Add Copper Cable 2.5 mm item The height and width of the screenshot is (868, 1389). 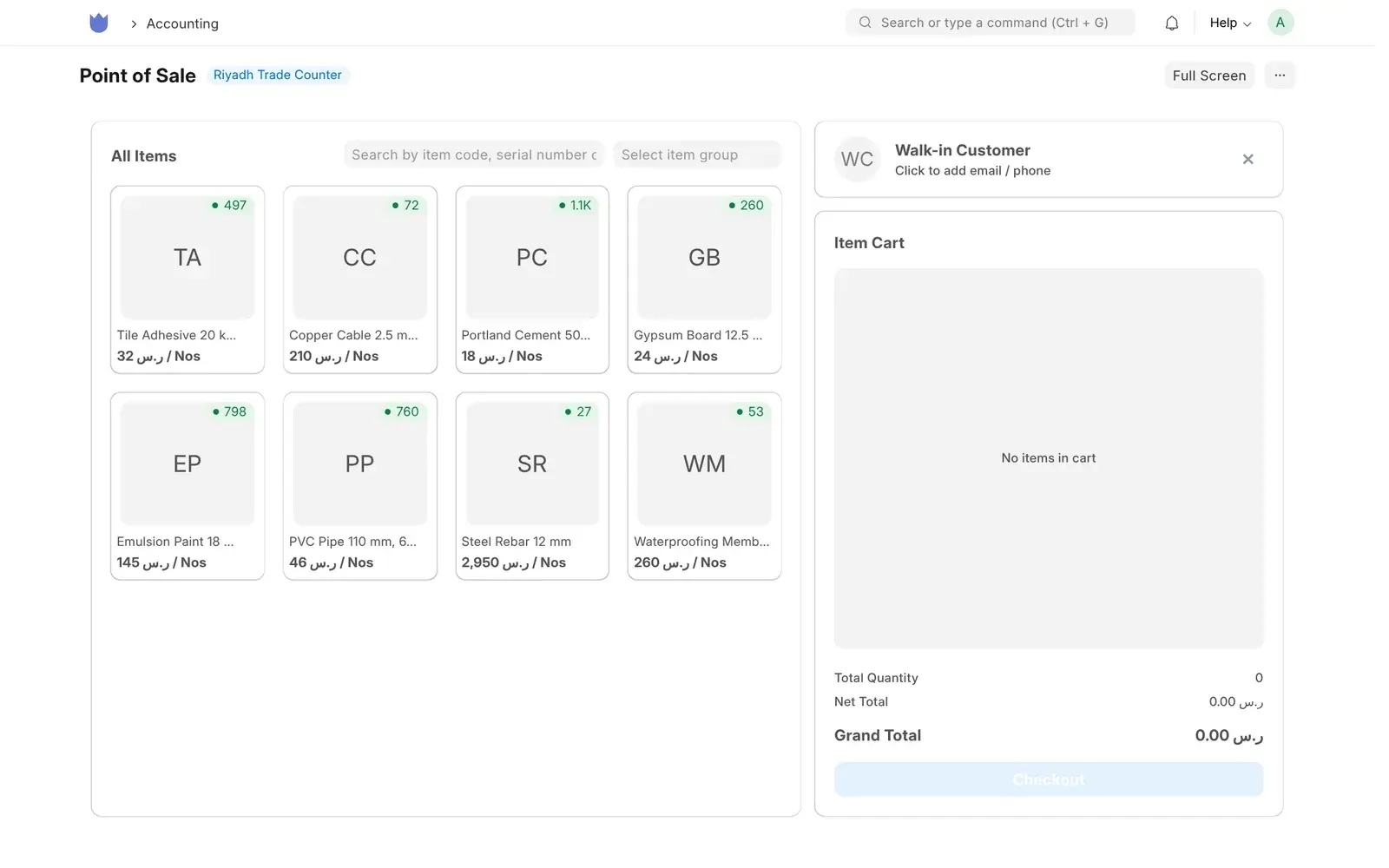(x=359, y=279)
